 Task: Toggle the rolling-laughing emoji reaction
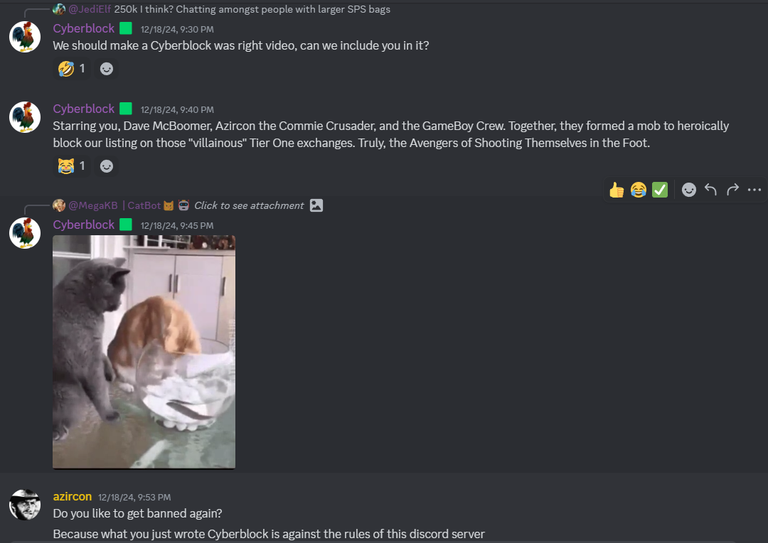click(72, 69)
